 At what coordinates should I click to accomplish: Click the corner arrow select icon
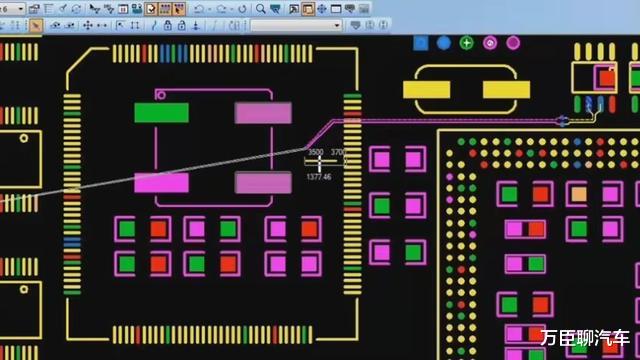pos(120,25)
